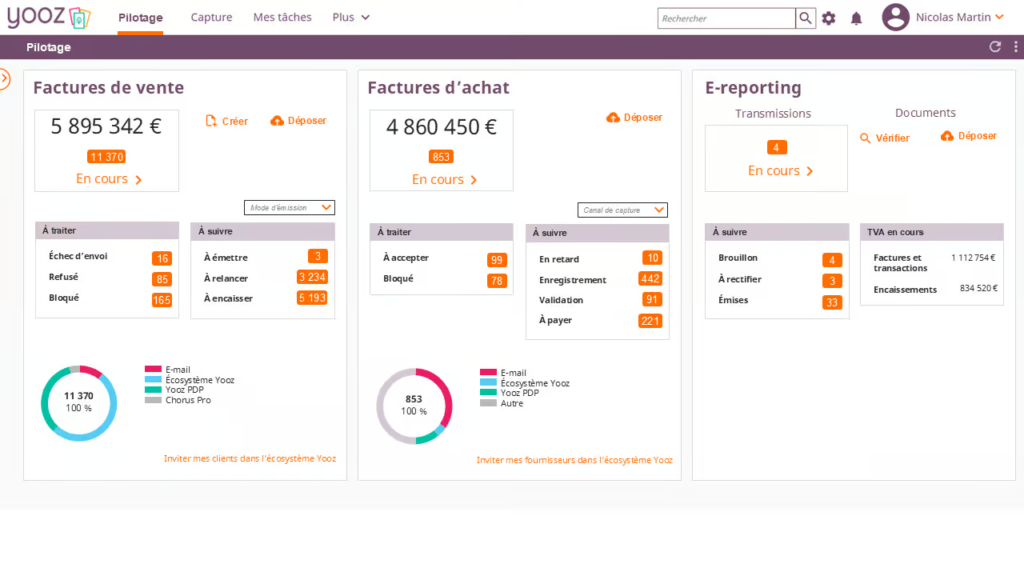Open the Canal de capture dropdown
This screenshot has width=1024, height=576.
click(622, 210)
